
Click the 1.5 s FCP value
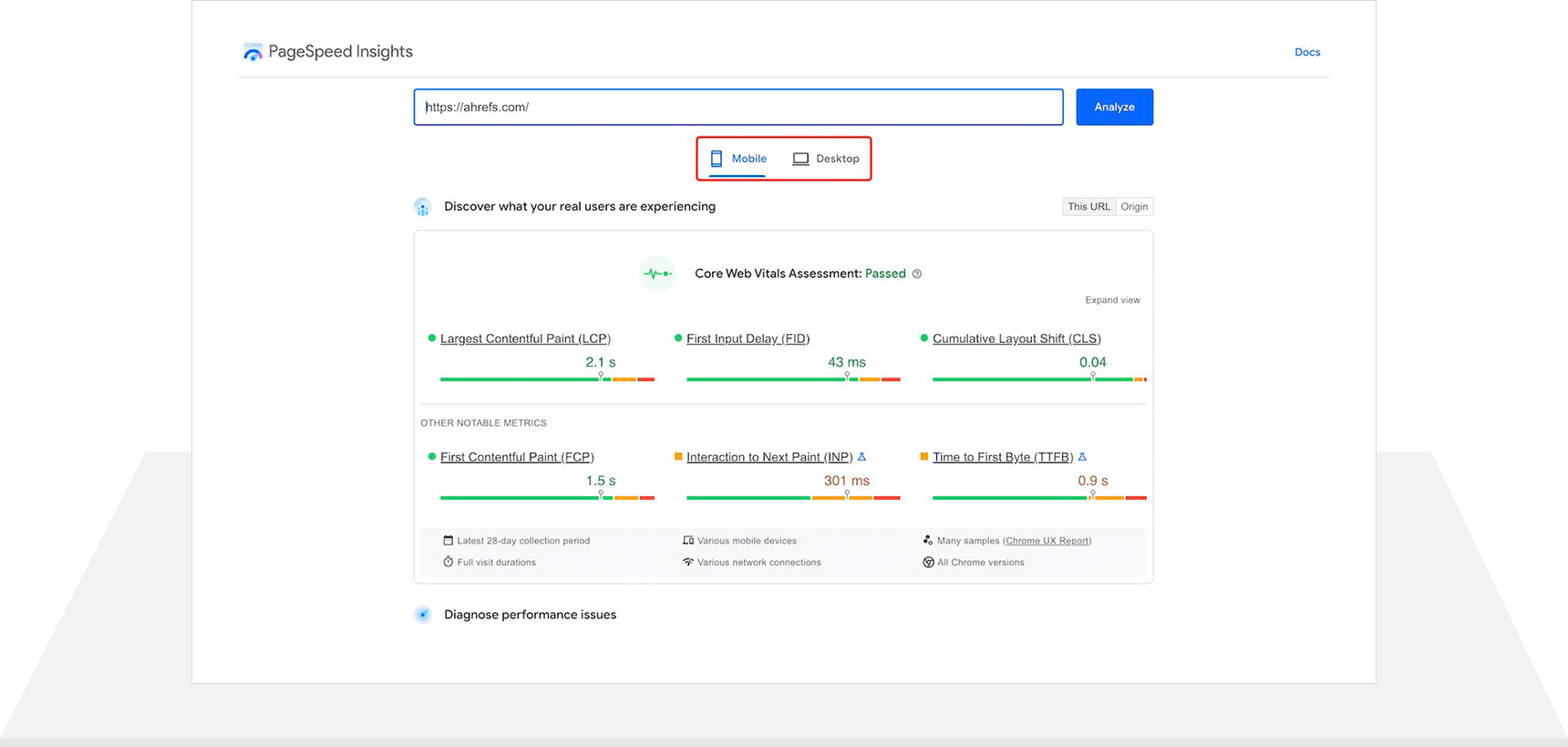(x=601, y=481)
